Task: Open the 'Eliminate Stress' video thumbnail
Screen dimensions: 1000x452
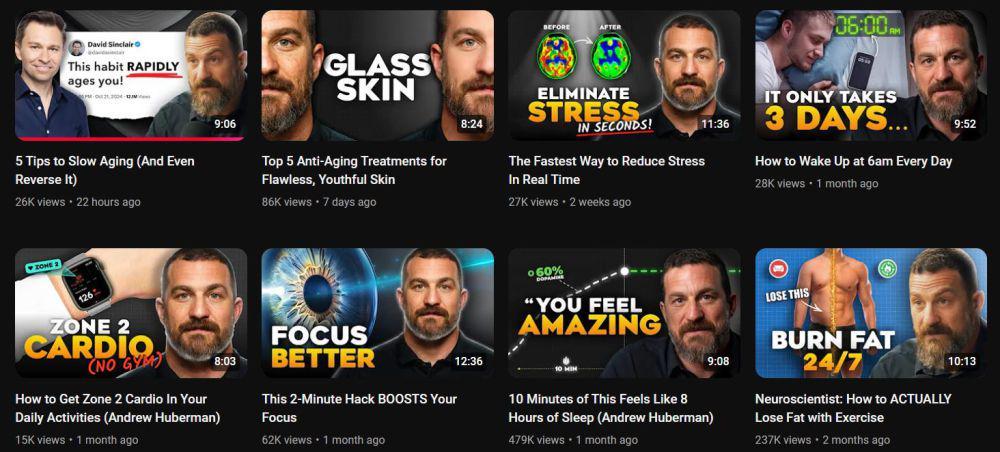Action: [x=624, y=75]
